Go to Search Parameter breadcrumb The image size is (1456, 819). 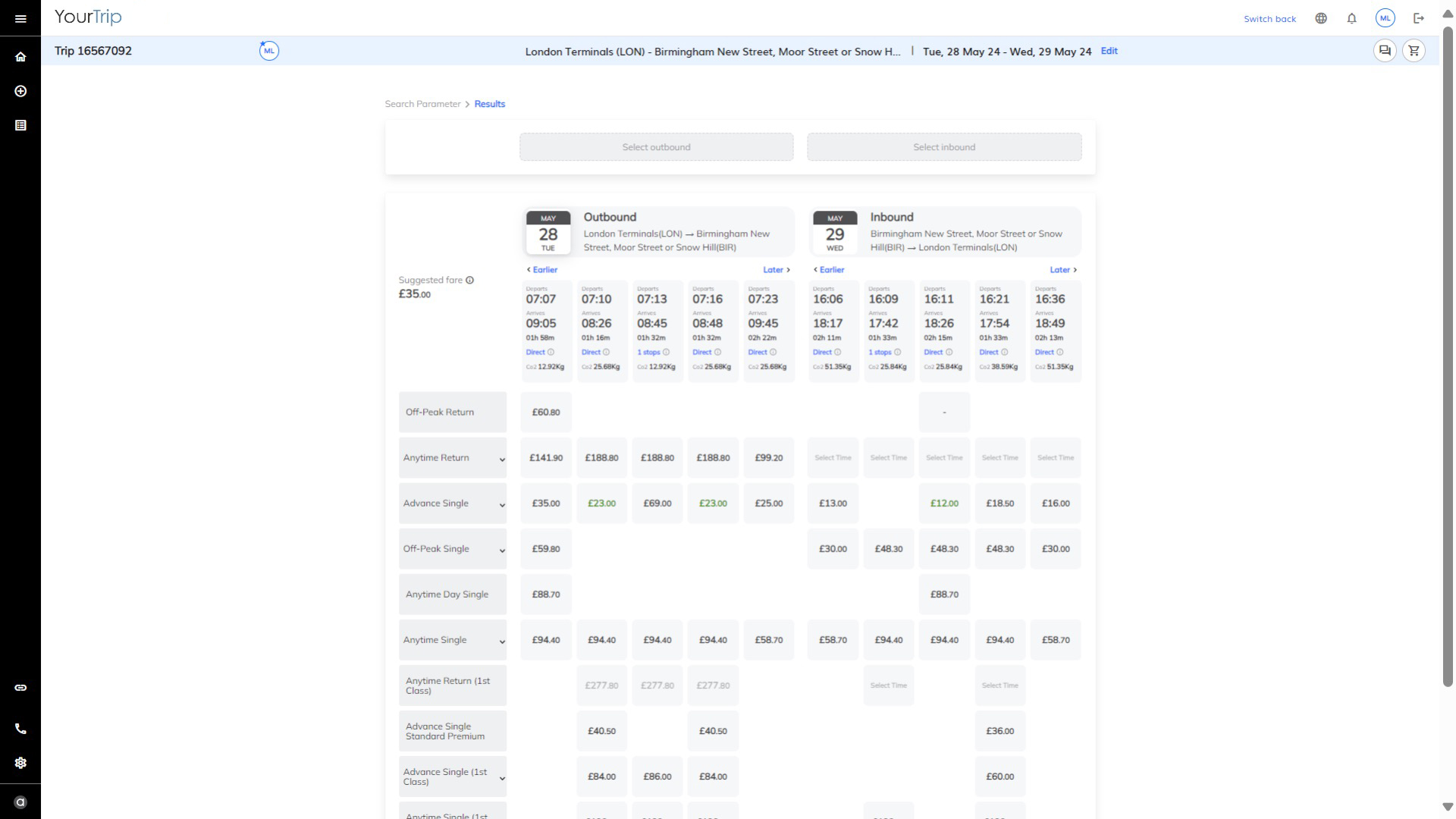[x=422, y=104]
